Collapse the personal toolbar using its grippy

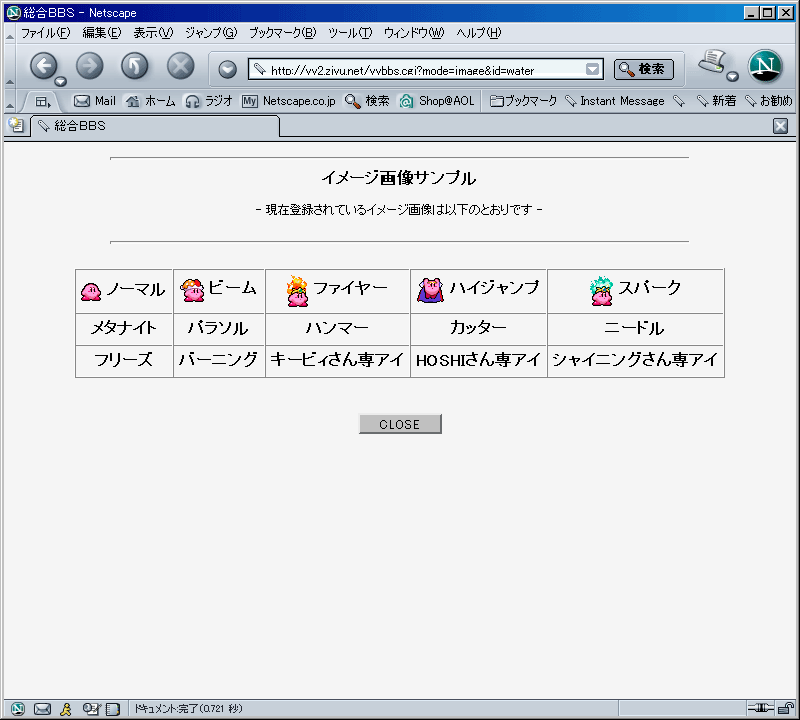(10, 102)
